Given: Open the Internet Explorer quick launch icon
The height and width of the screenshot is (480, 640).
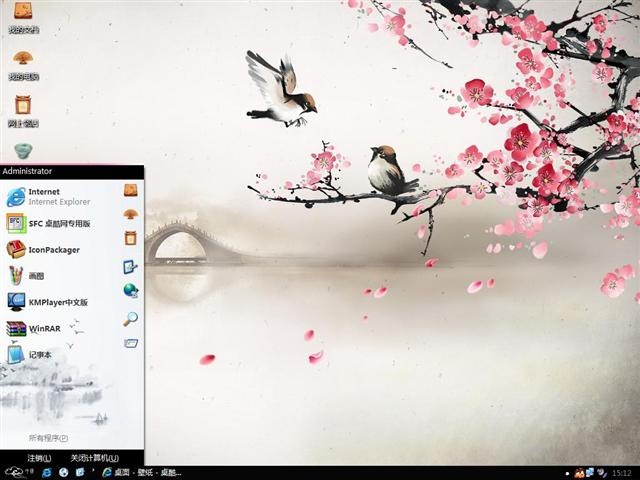Looking at the screenshot, I should 47,473.
